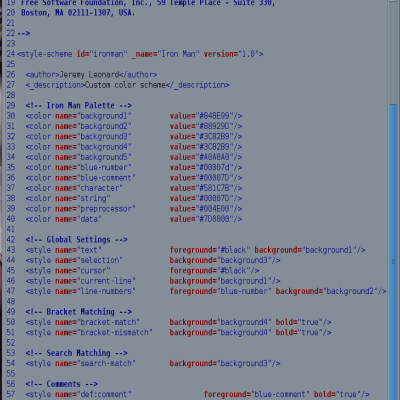Click line number 41 in the gutter
The height and width of the screenshot is (400, 400).
(x=11, y=230)
